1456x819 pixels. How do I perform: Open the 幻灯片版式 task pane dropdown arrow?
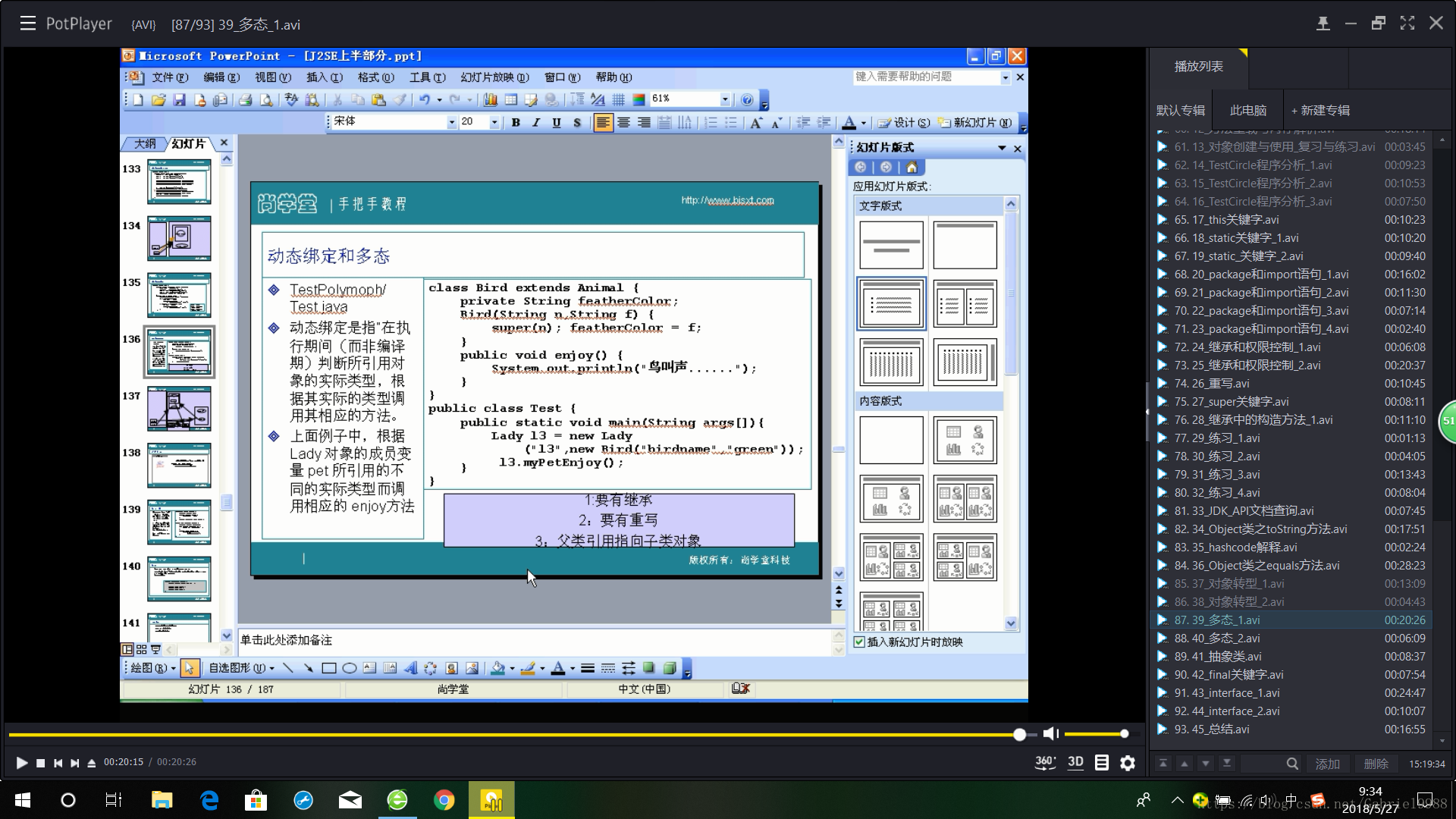pos(1002,148)
